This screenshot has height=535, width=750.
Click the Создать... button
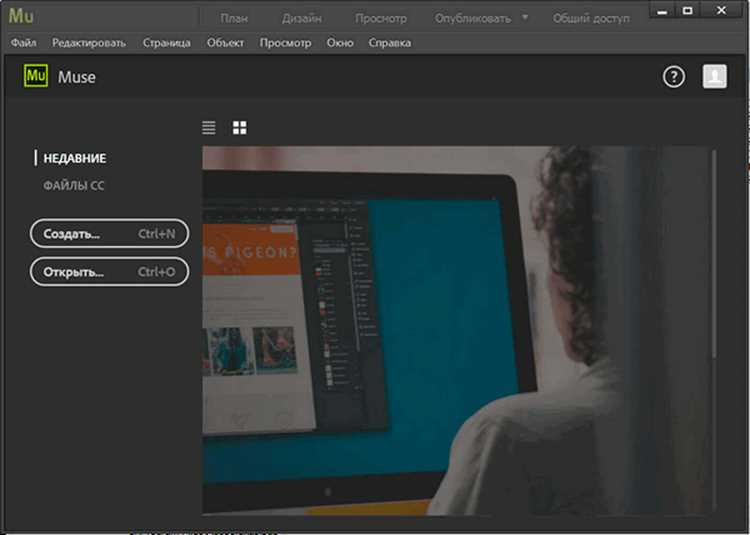(110, 233)
